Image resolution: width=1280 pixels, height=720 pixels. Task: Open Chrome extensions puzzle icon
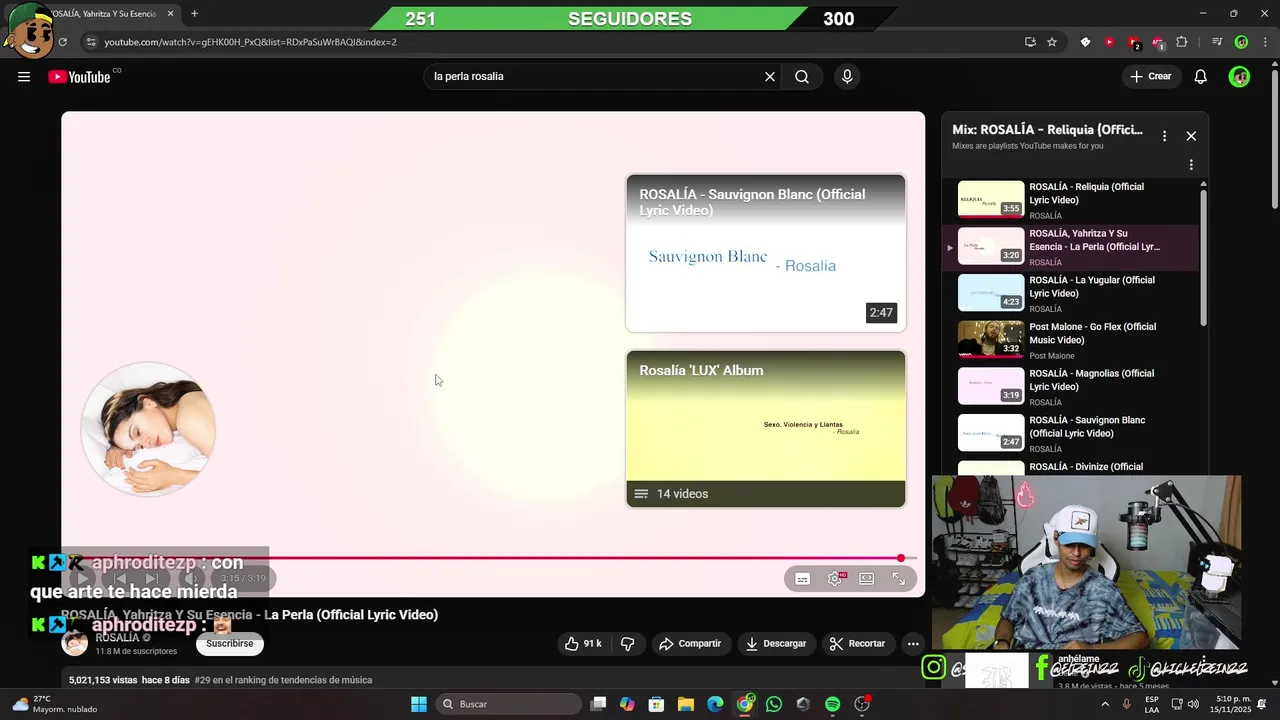coord(1182,42)
